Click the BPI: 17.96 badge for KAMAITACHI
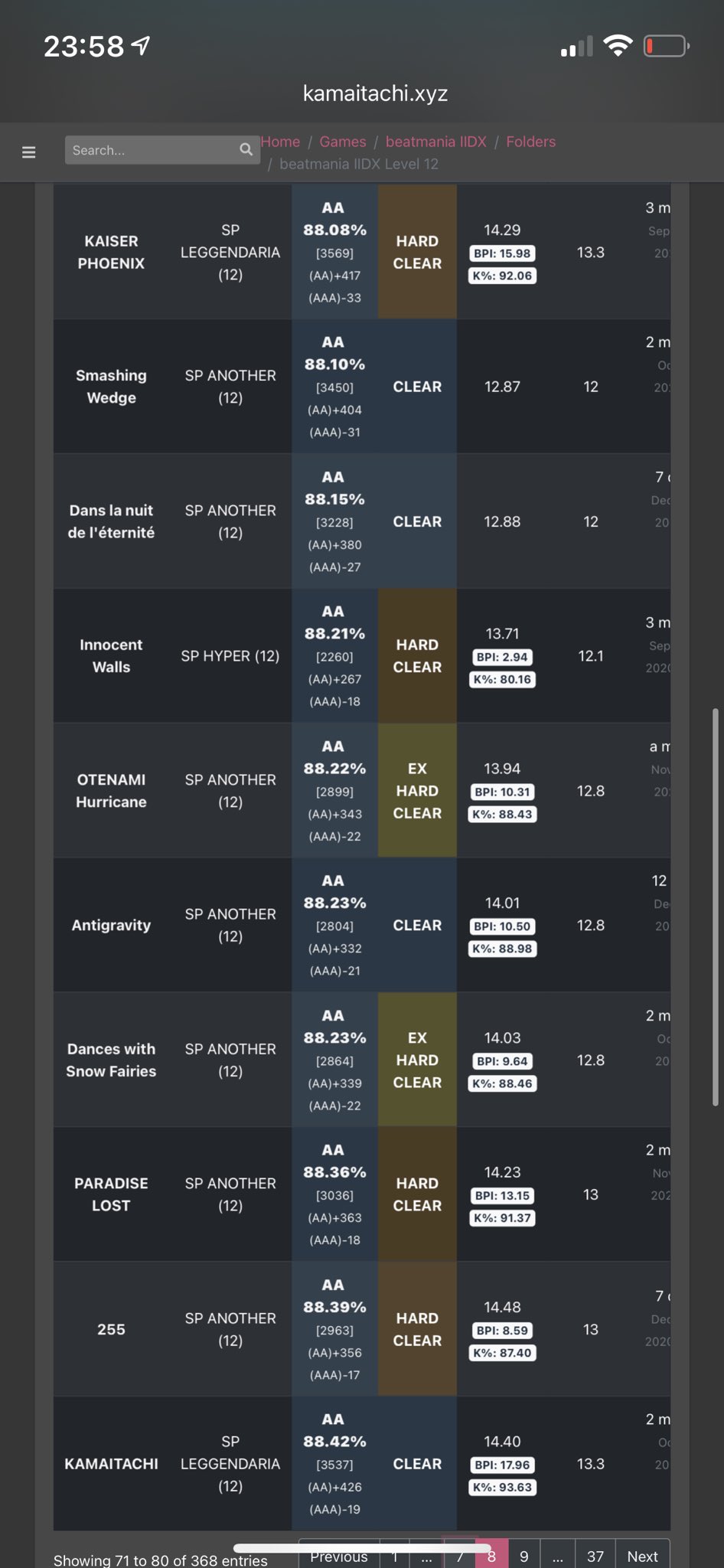The height and width of the screenshot is (1568, 724). pyautogui.click(x=502, y=1465)
